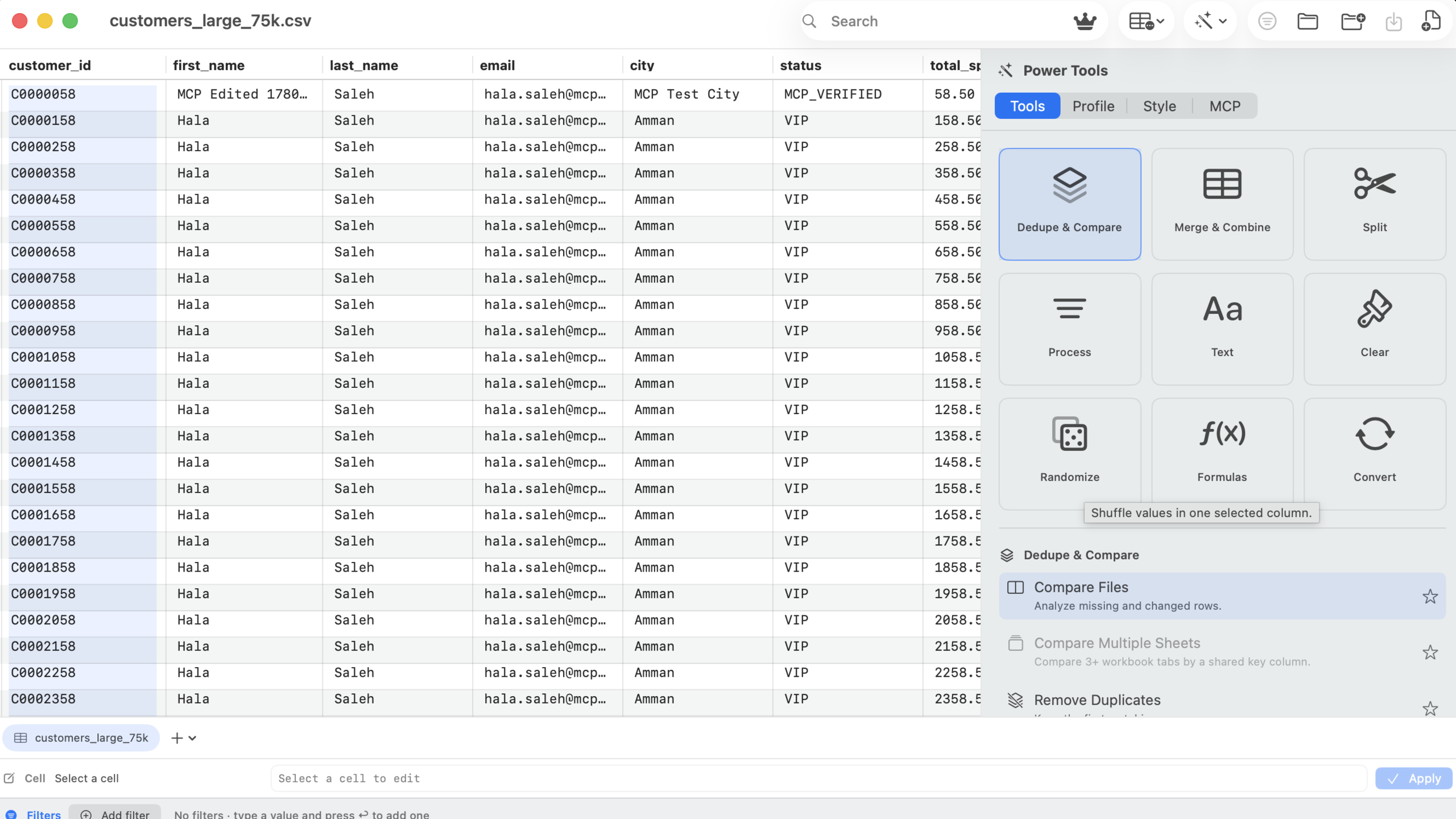
Task: Click the email column header
Action: 547,65
